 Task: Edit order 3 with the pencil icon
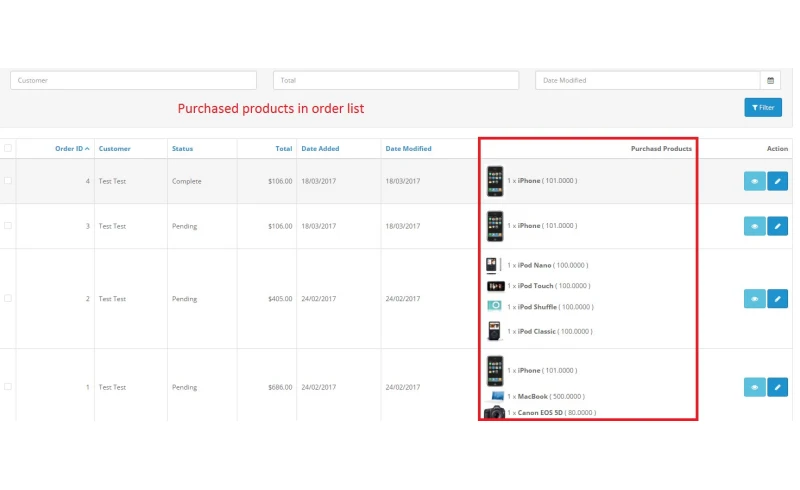pos(777,226)
